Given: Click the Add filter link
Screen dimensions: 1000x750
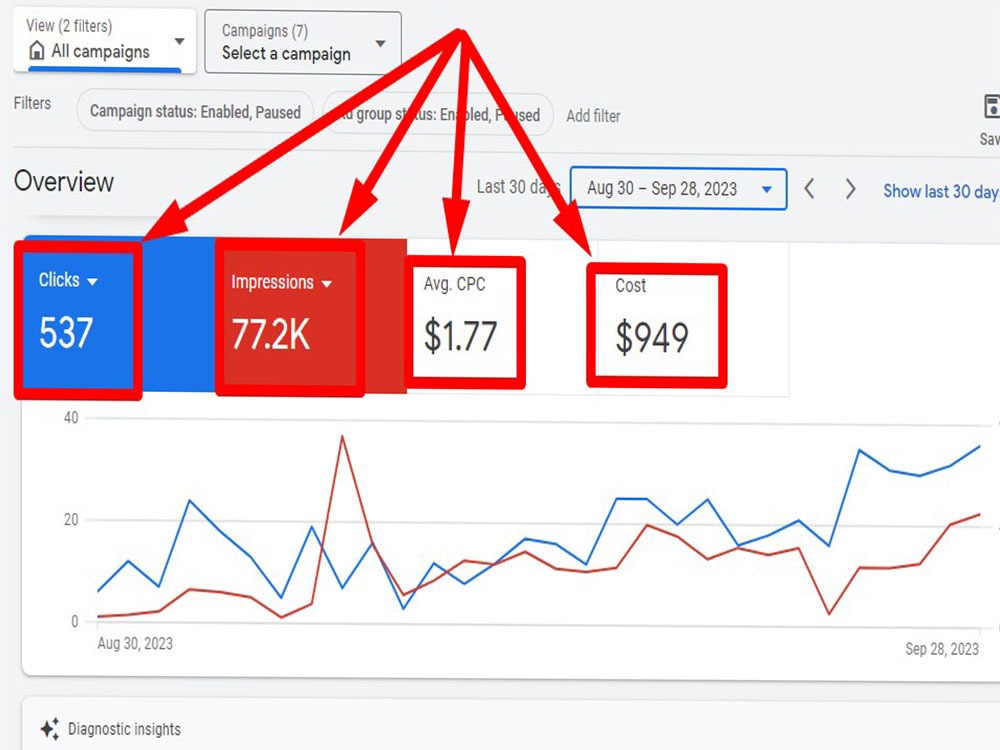Looking at the screenshot, I should [x=593, y=116].
